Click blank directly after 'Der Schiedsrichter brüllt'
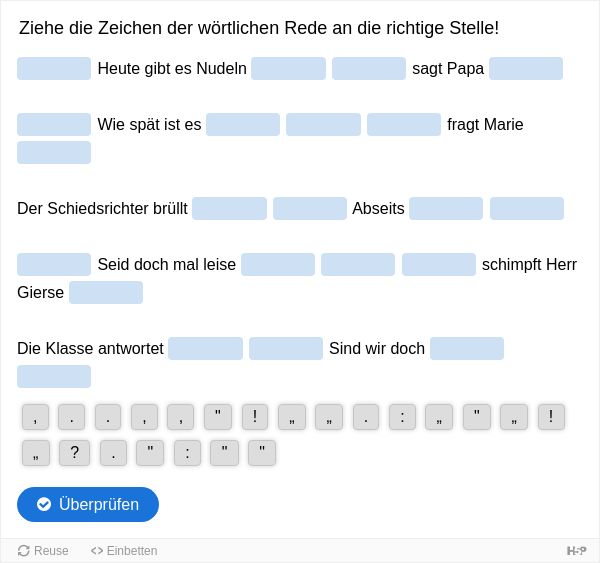 click(230, 209)
